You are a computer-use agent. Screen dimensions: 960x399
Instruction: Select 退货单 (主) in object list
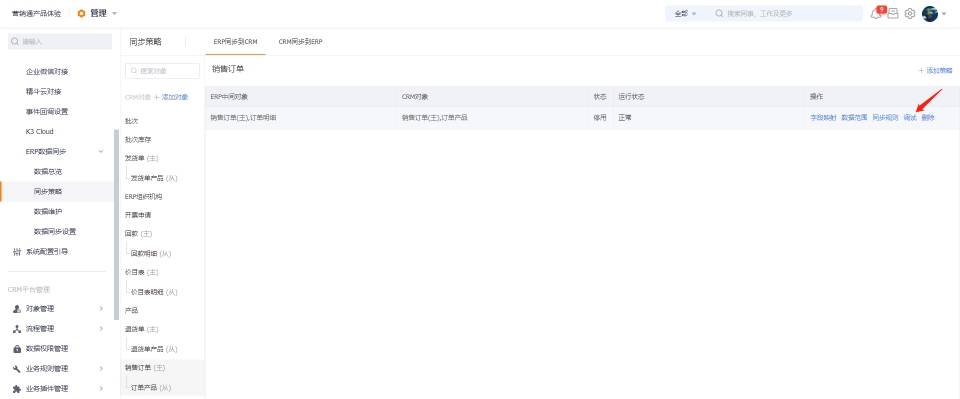coord(141,329)
